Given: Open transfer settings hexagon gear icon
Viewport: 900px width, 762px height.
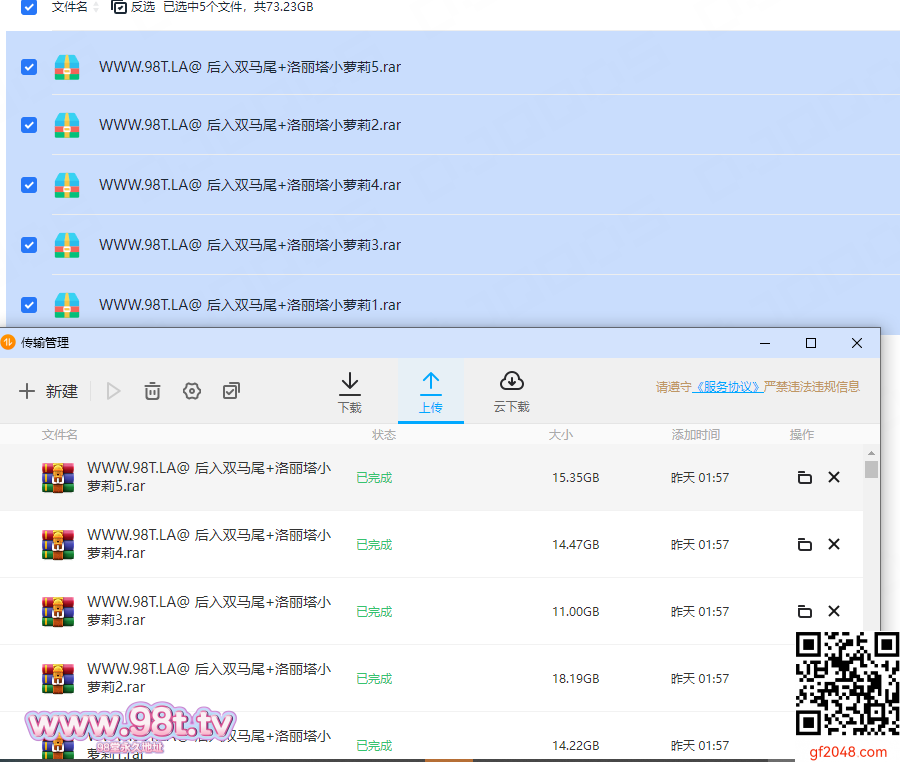Looking at the screenshot, I should [192, 391].
